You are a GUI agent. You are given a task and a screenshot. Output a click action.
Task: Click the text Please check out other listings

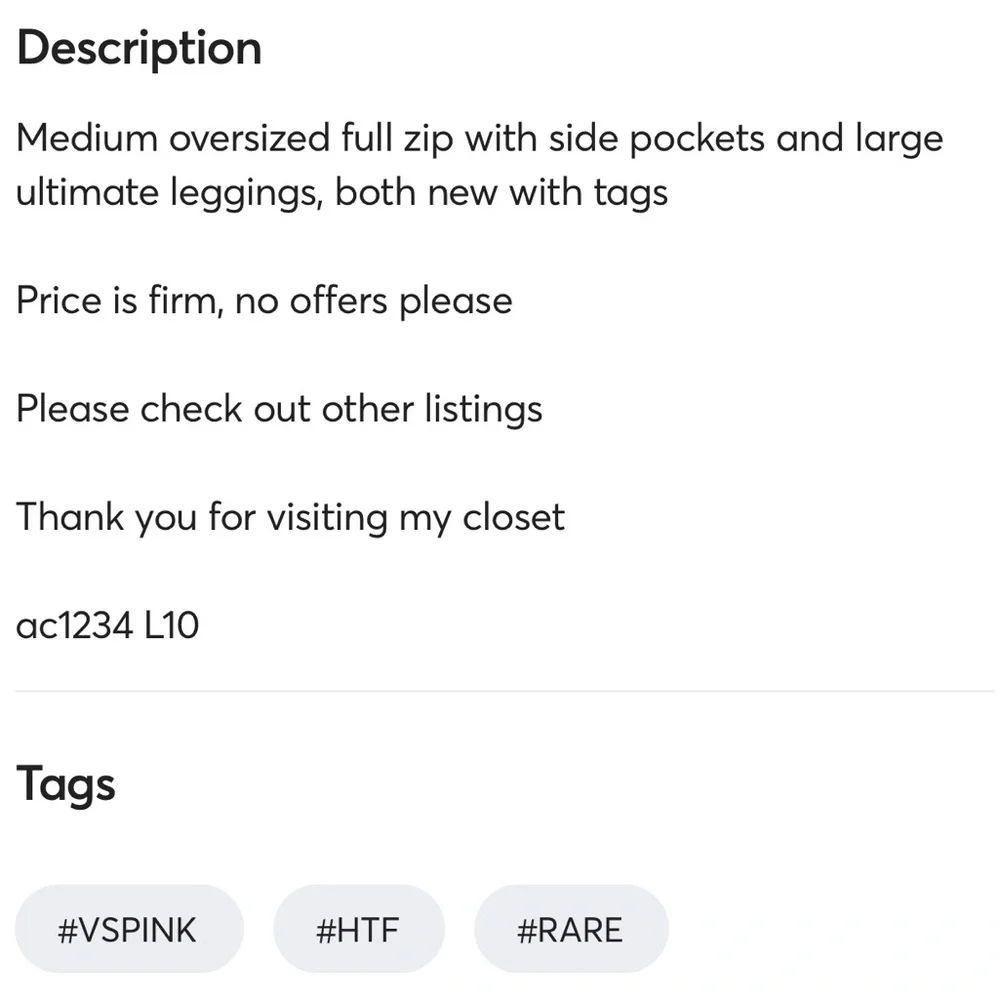(278, 408)
